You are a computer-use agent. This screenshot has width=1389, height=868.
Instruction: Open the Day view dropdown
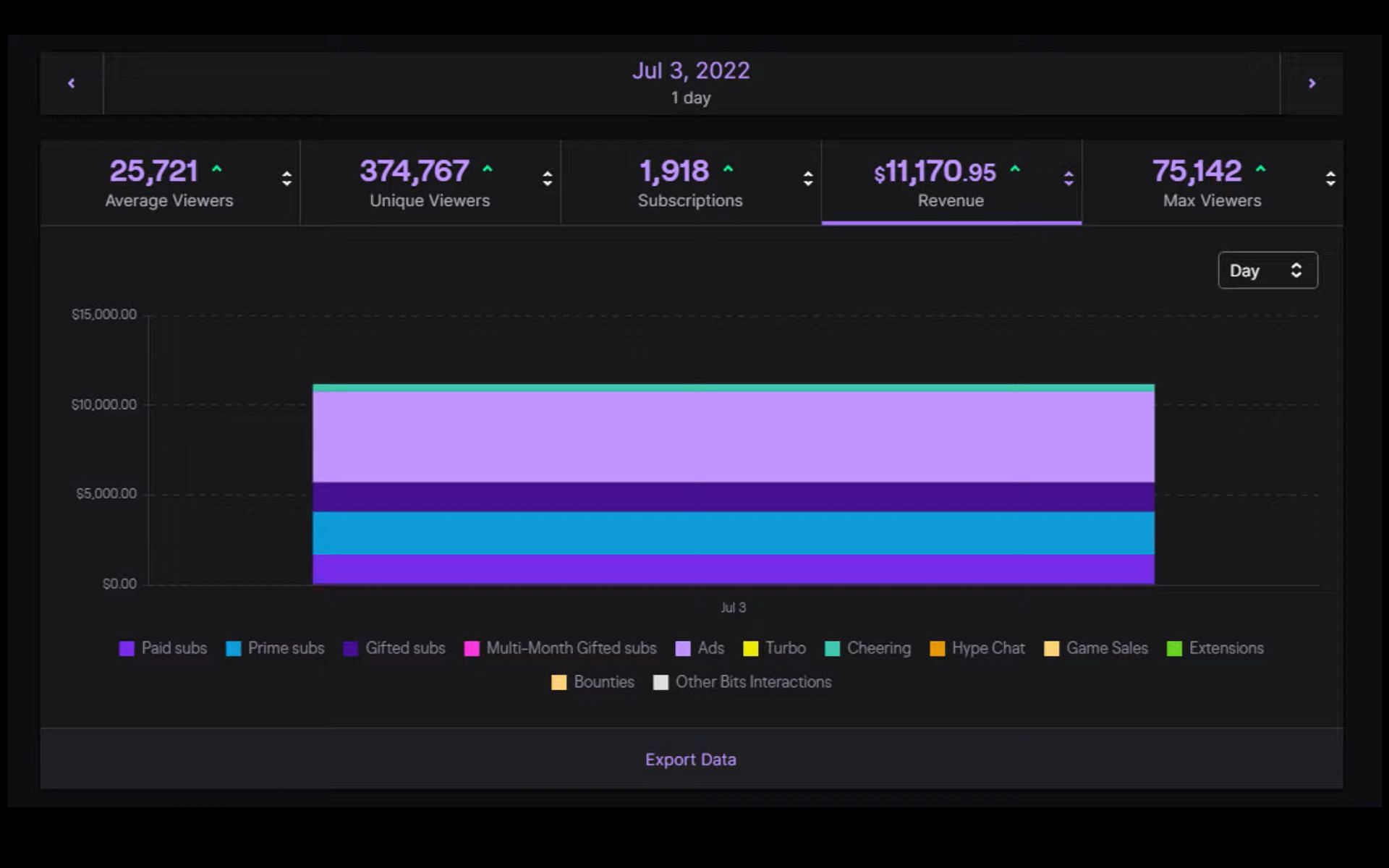1265,270
